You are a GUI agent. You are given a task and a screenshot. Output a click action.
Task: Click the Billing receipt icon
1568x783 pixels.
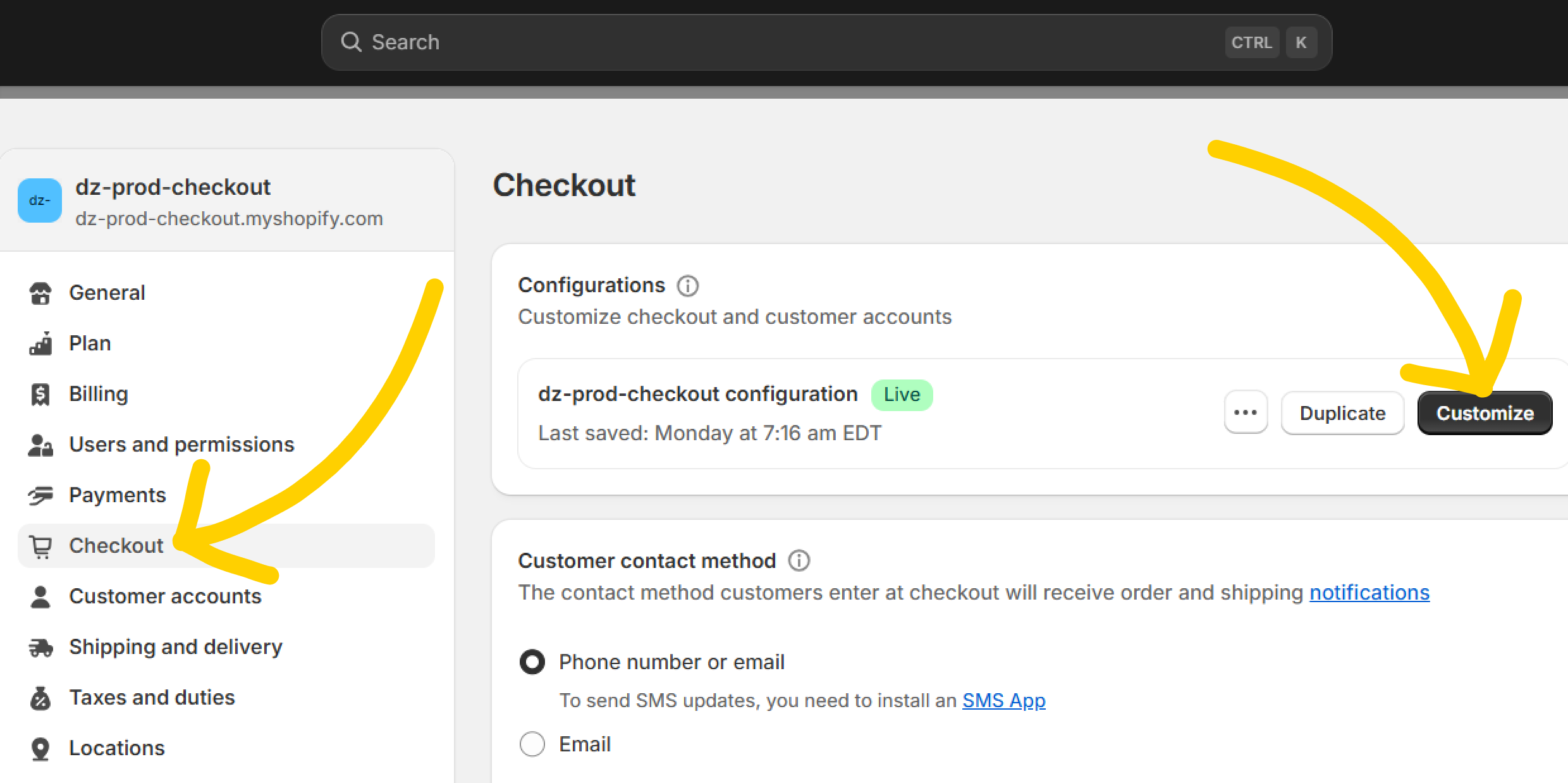click(x=40, y=394)
